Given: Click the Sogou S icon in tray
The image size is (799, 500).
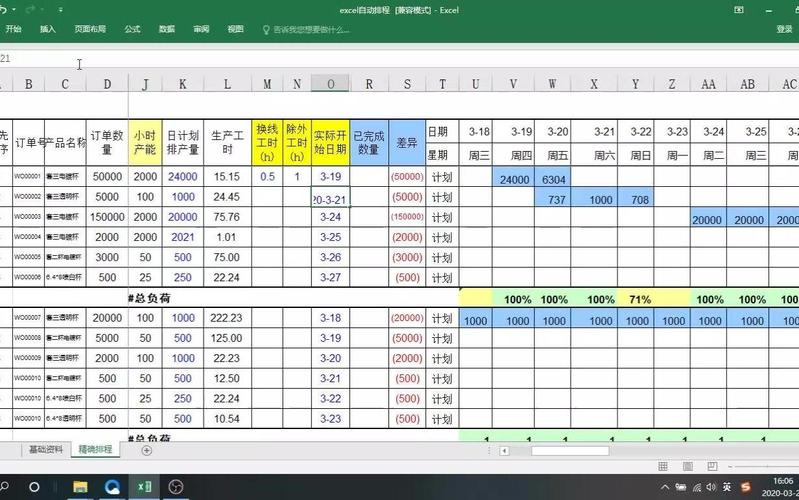Looking at the screenshot, I should (x=745, y=487).
